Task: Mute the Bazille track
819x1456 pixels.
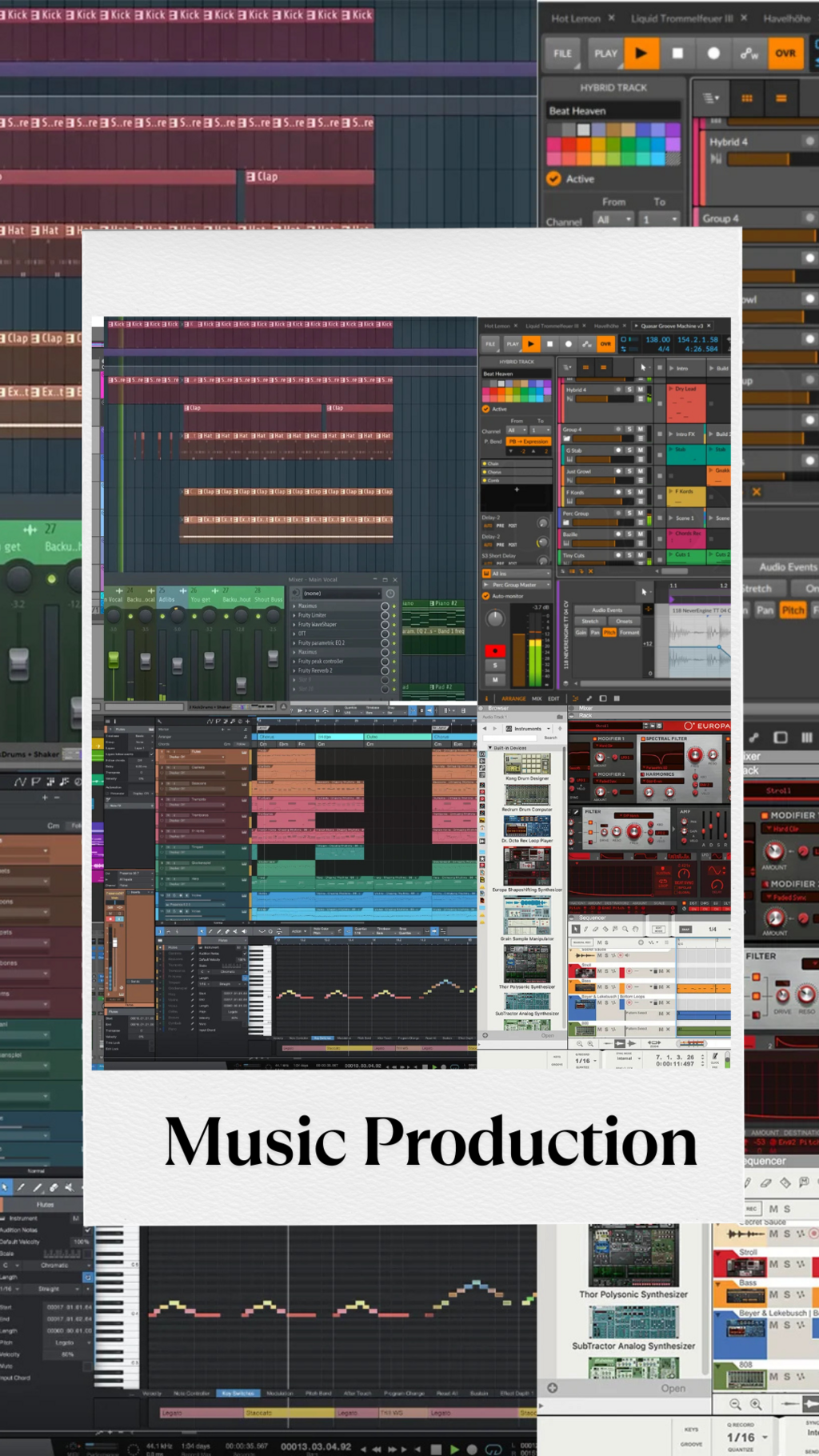Action: [640, 534]
